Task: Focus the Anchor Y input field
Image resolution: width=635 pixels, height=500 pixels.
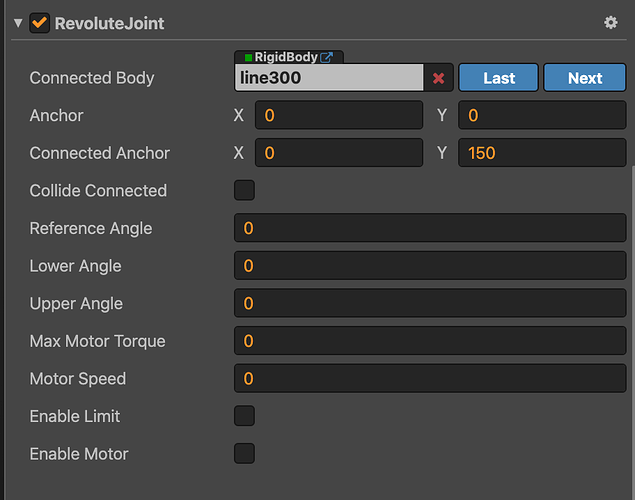Action: (x=542, y=116)
